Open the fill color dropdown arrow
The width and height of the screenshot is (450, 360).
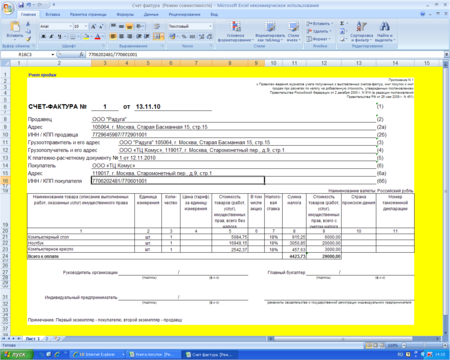click(91, 36)
